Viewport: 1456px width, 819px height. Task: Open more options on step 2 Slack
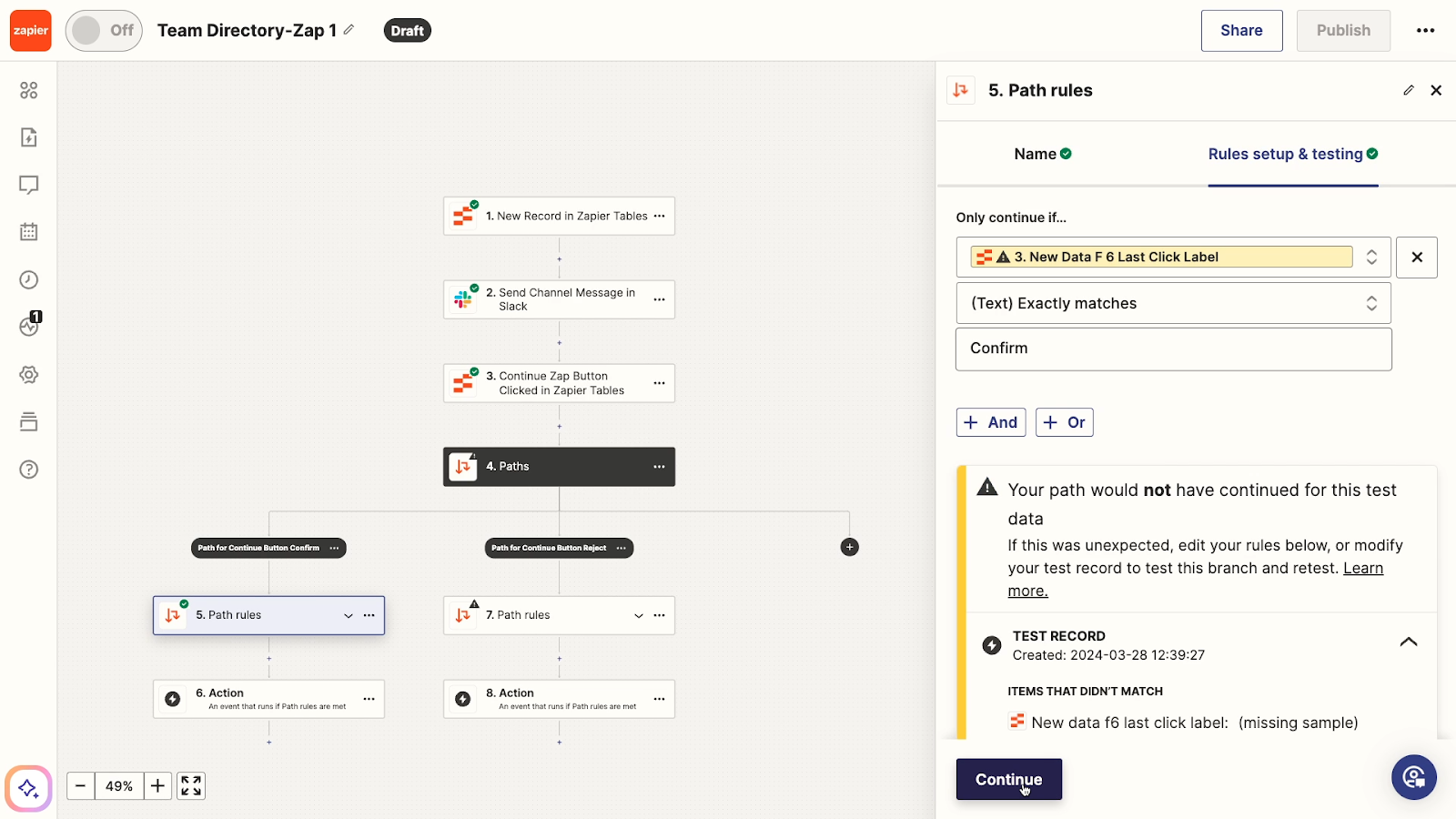point(660,299)
